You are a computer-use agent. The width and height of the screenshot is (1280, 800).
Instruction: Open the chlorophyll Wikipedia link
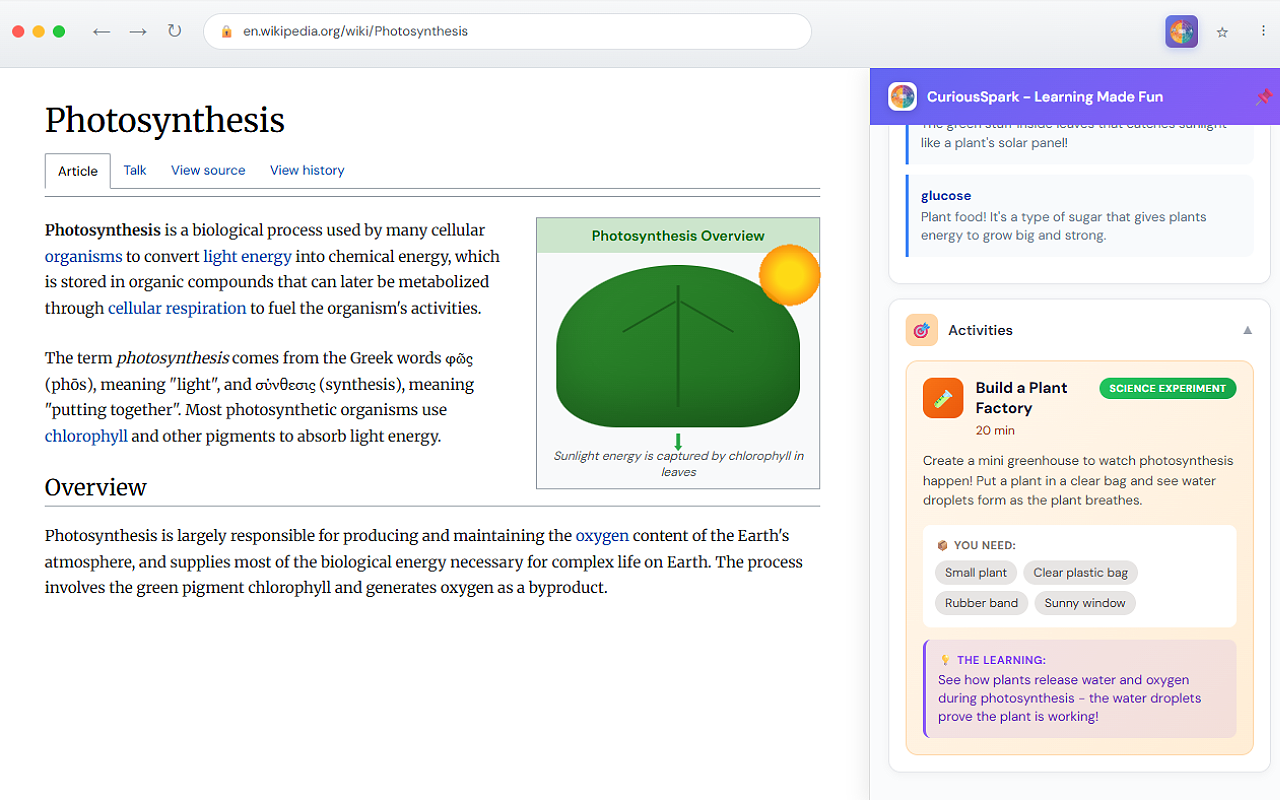(86, 435)
